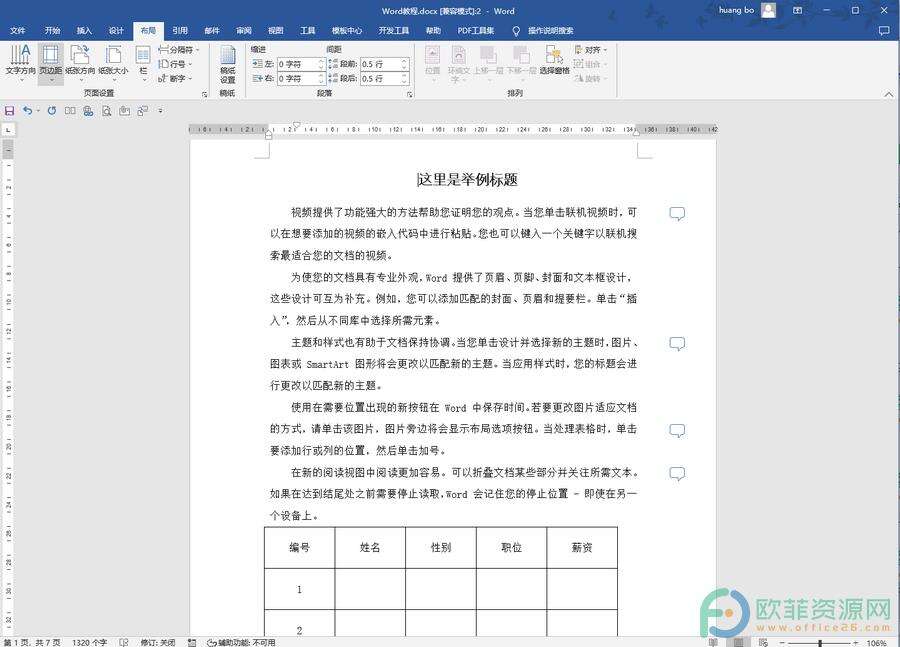
Task: Click the comment icon beside the first paragraph
Action: [x=677, y=214]
